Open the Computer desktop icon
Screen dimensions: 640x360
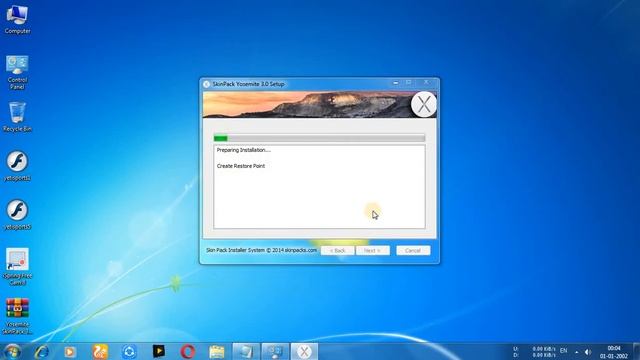pos(17,19)
